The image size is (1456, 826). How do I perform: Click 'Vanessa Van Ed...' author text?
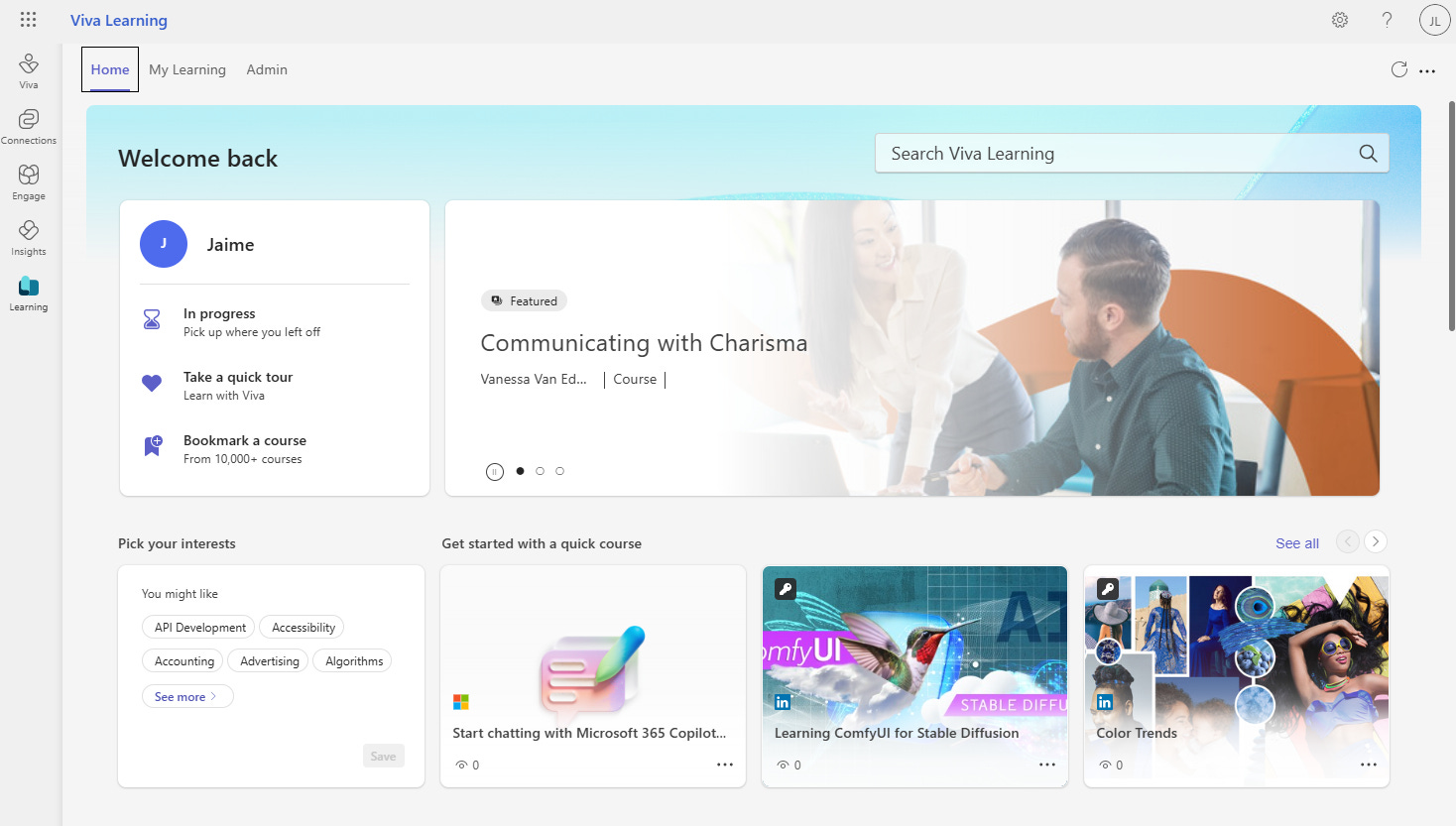pos(534,379)
